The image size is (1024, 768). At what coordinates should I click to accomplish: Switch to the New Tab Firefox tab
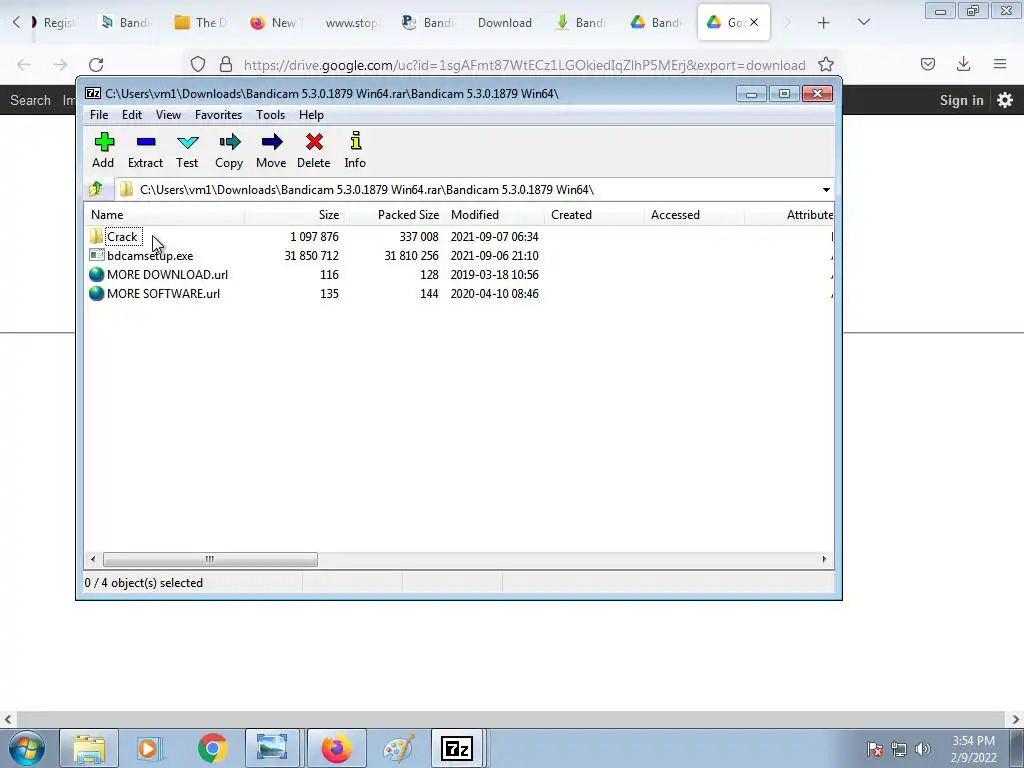[274, 23]
